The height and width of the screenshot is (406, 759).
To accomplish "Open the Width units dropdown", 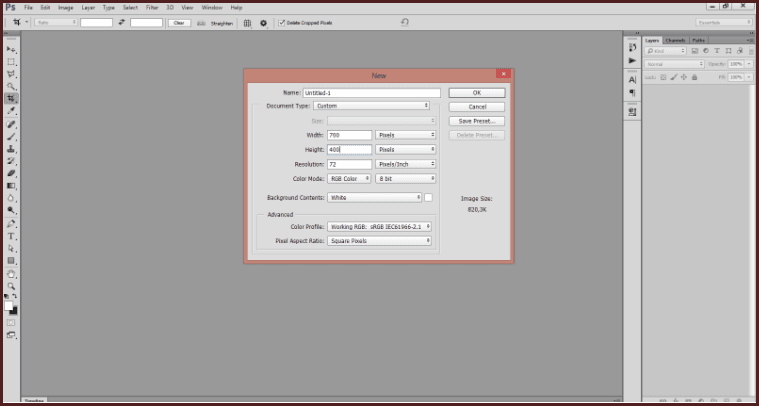I will (405, 134).
